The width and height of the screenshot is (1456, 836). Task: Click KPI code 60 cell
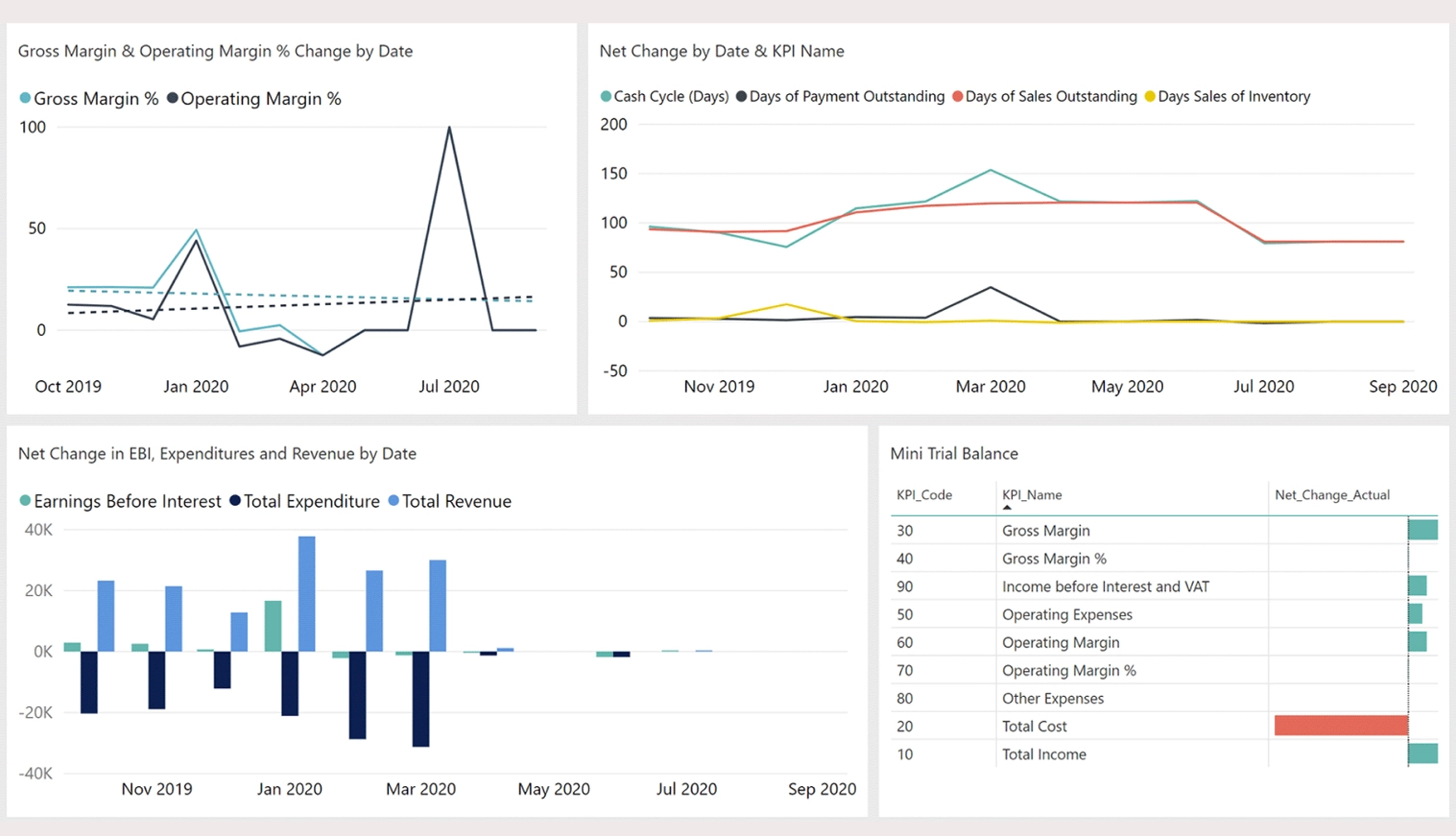click(905, 642)
